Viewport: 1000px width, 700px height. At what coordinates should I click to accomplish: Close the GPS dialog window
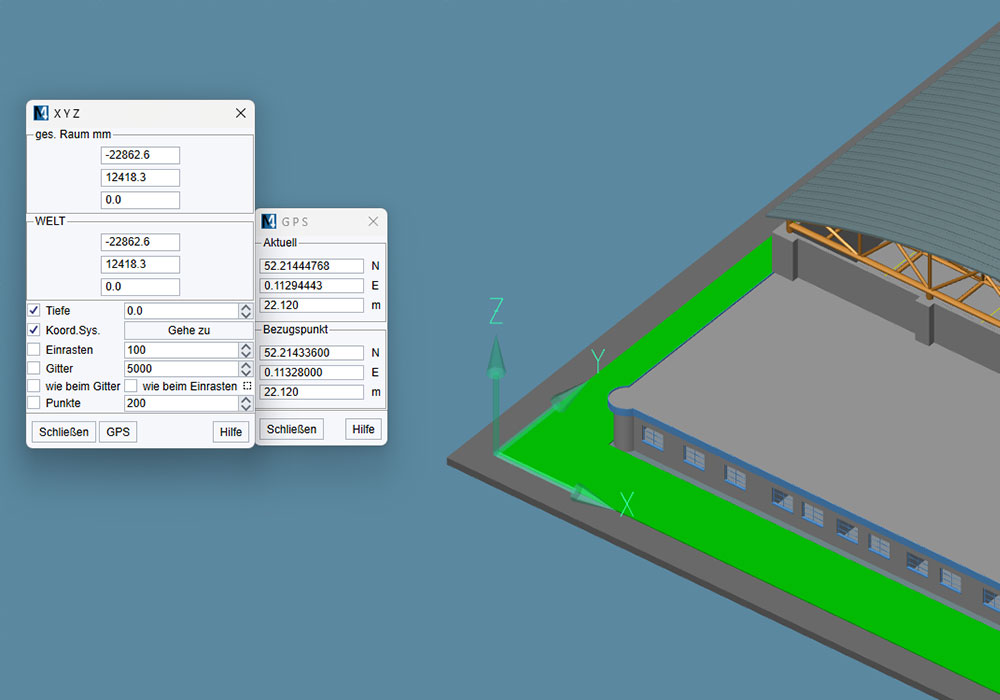373,221
